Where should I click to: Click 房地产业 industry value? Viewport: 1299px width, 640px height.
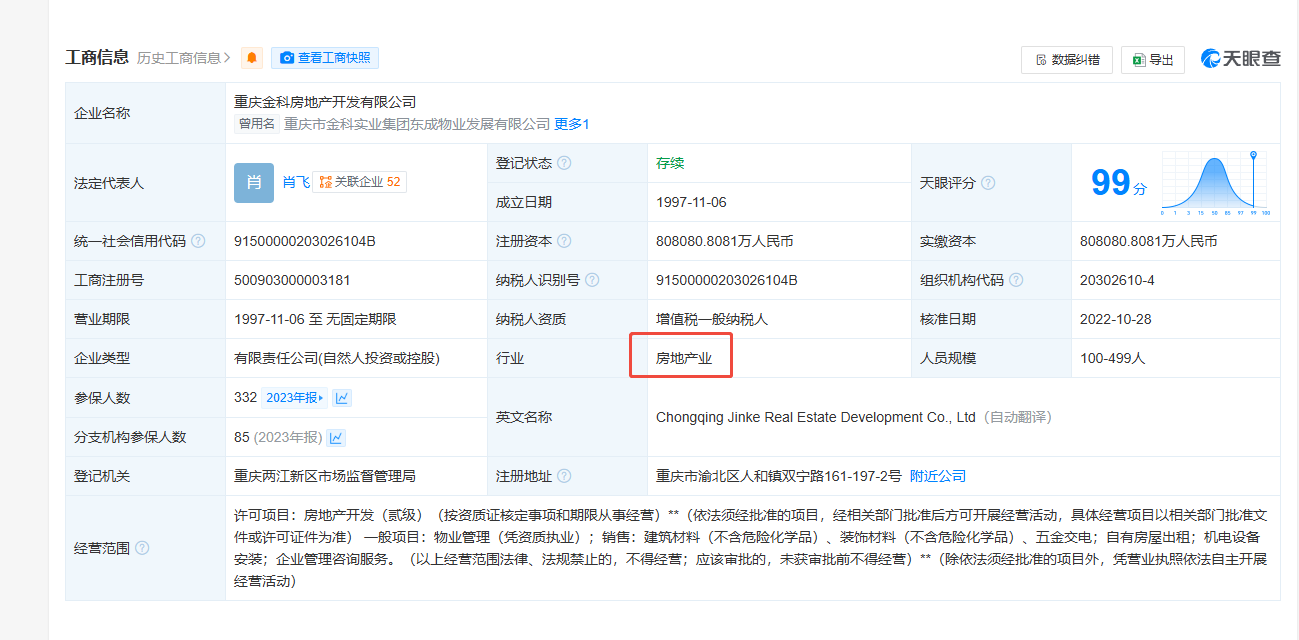684,358
